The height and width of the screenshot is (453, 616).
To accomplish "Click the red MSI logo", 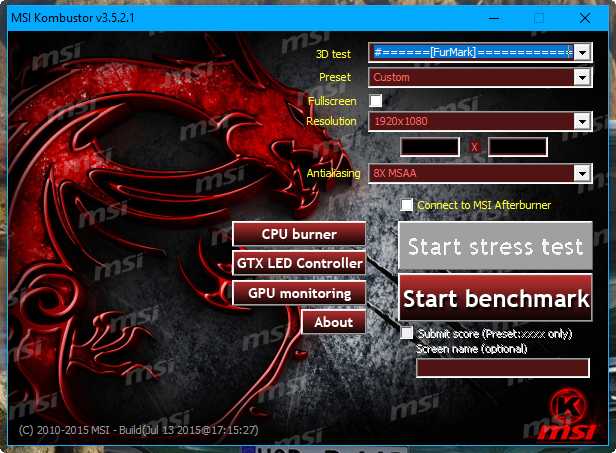I will (567, 432).
